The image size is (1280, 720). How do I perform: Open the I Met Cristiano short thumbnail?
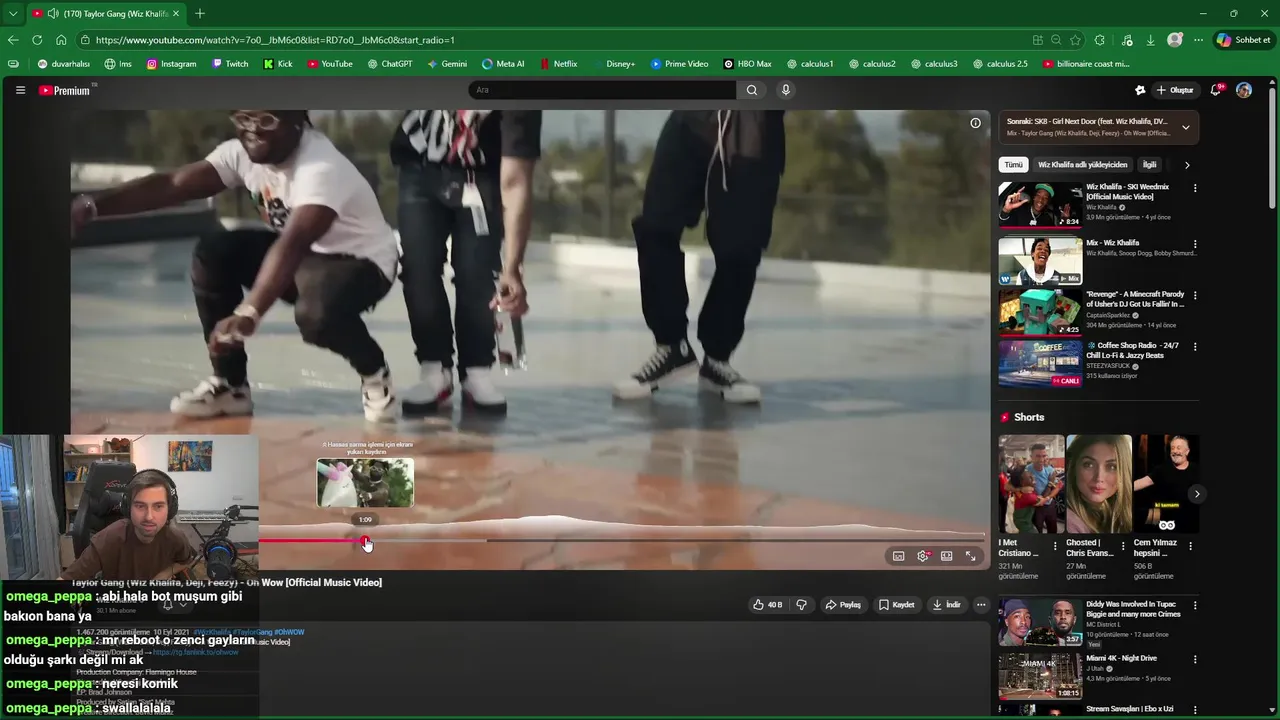click(x=1031, y=484)
